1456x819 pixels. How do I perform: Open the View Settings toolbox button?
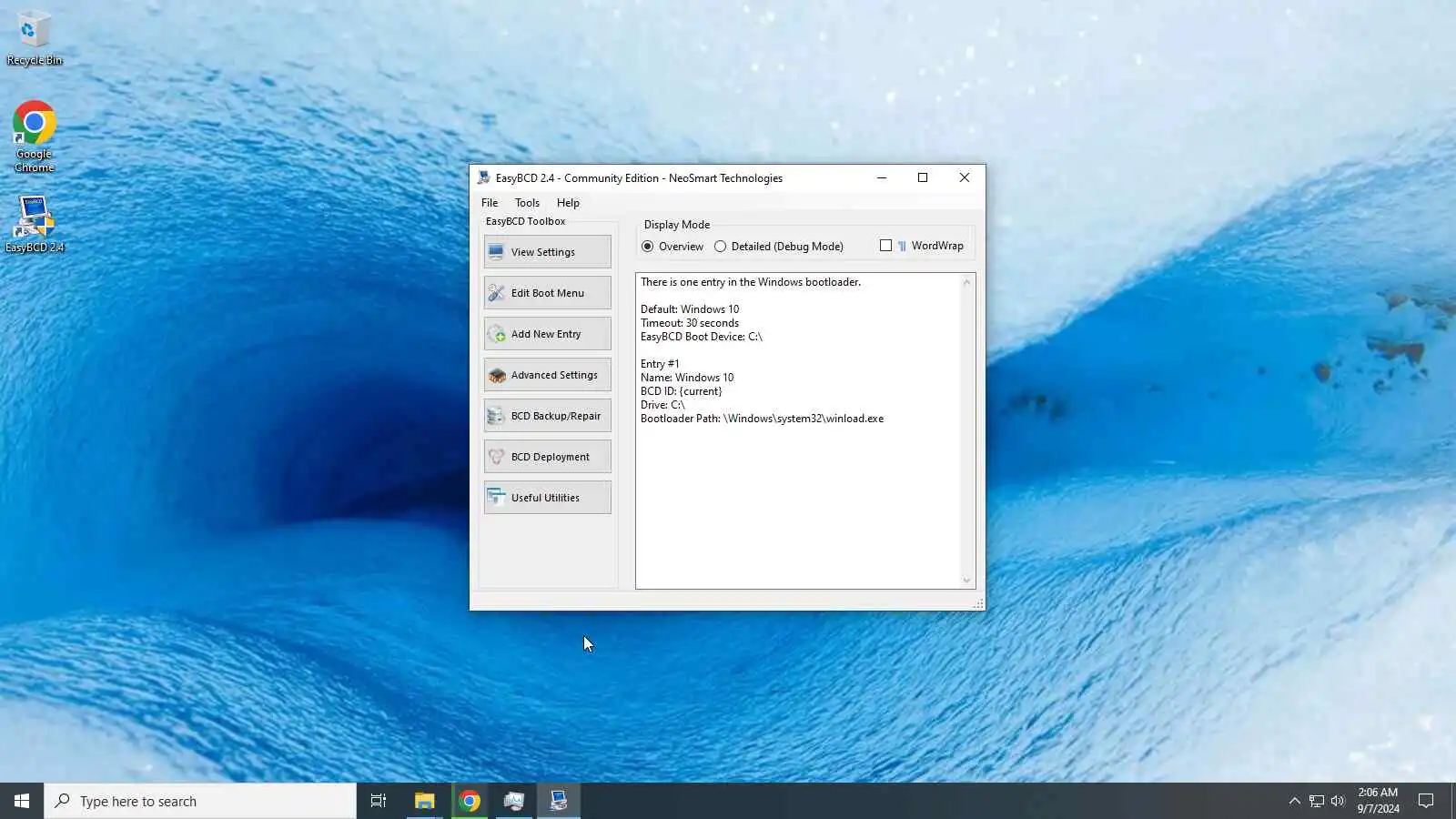547,252
